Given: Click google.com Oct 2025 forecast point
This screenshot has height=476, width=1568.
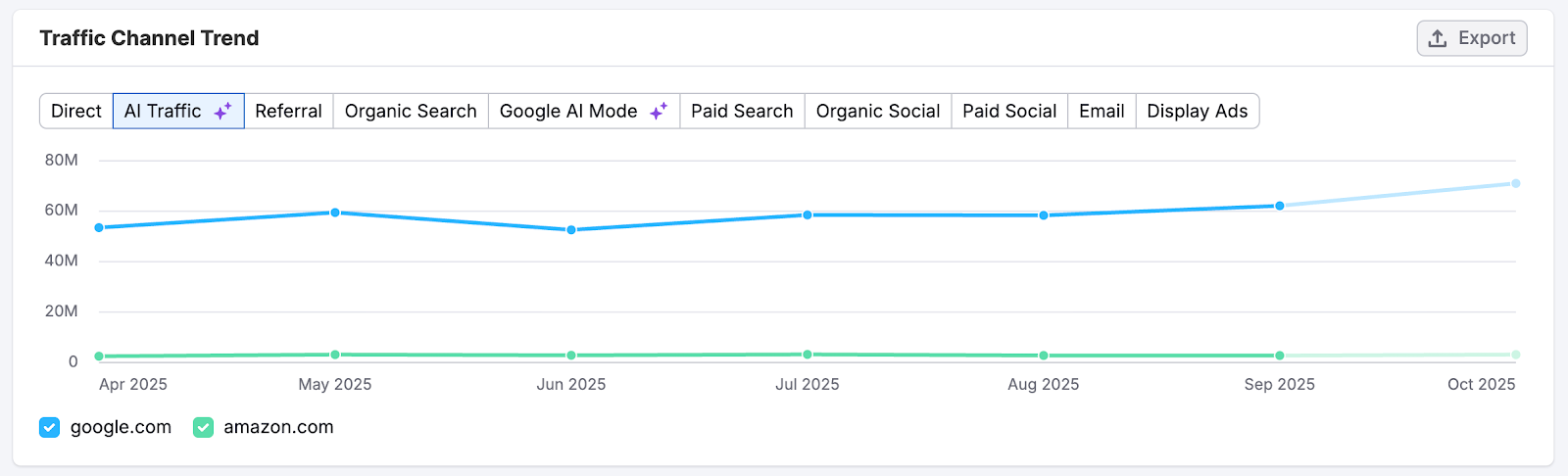Looking at the screenshot, I should (1515, 183).
